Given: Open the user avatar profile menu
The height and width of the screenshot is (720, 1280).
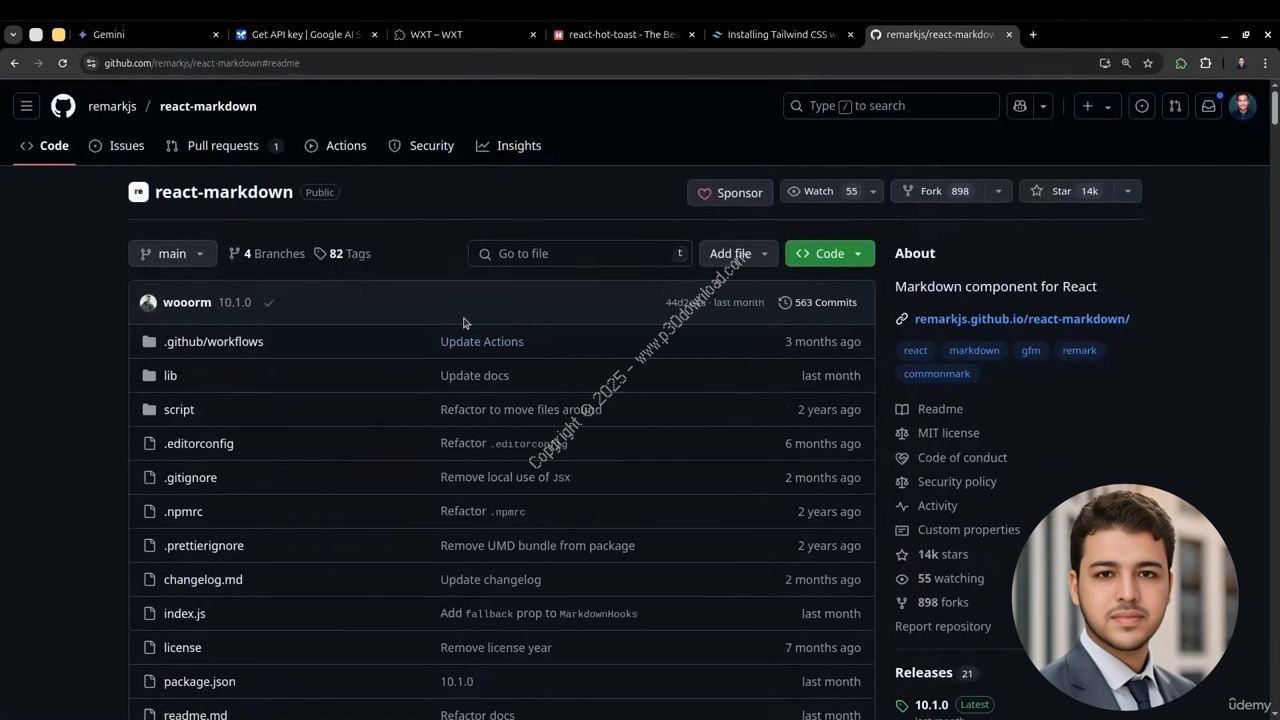Looking at the screenshot, I should point(1242,106).
